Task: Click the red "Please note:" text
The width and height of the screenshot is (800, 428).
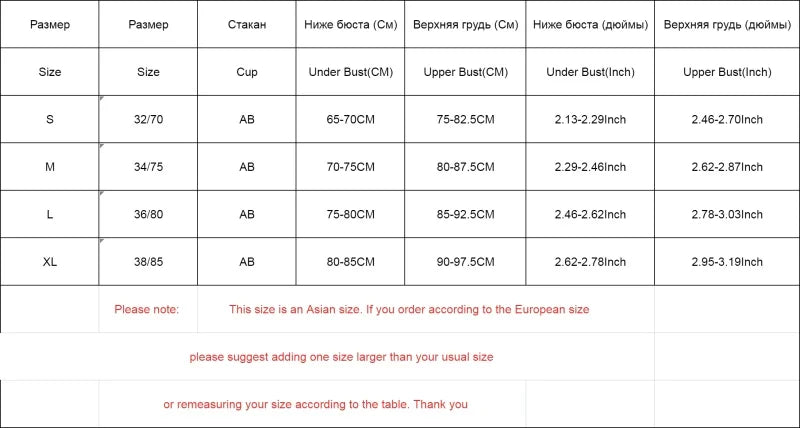Action: pos(147,309)
